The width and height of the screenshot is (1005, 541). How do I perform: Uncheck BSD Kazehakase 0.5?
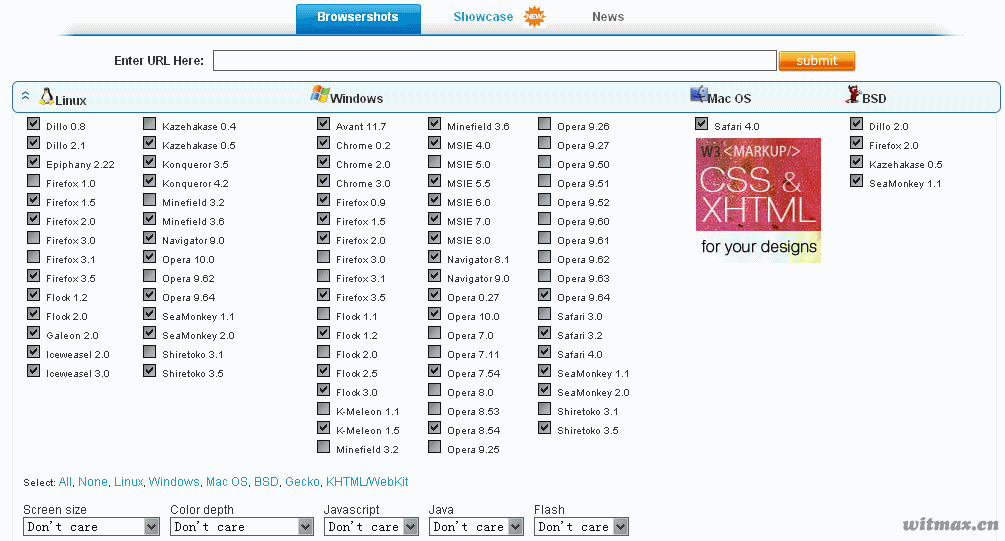coord(856,161)
